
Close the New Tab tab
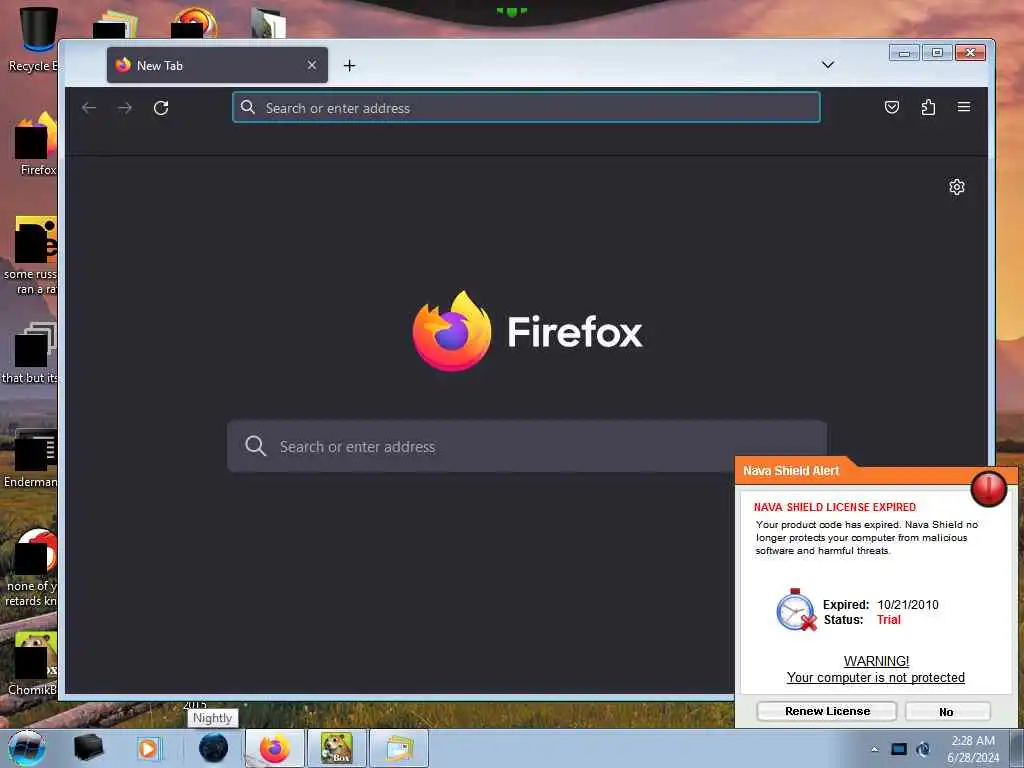tap(312, 65)
